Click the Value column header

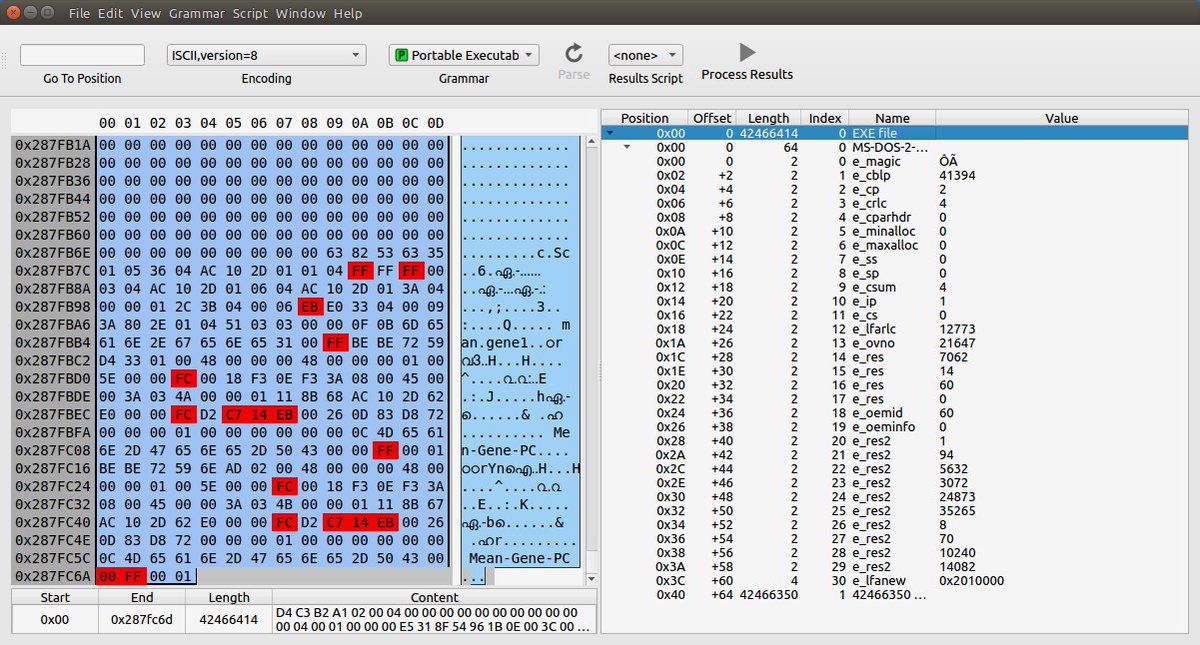1061,118
